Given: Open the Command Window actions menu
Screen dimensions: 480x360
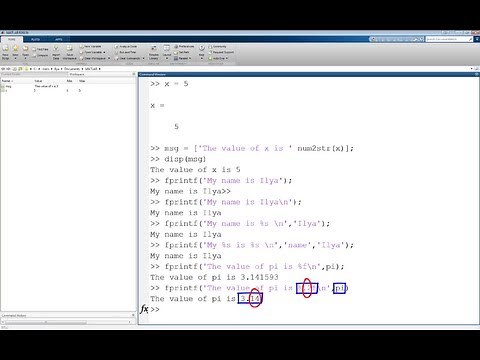Looking at the screenshot, I should pos(476,74).
